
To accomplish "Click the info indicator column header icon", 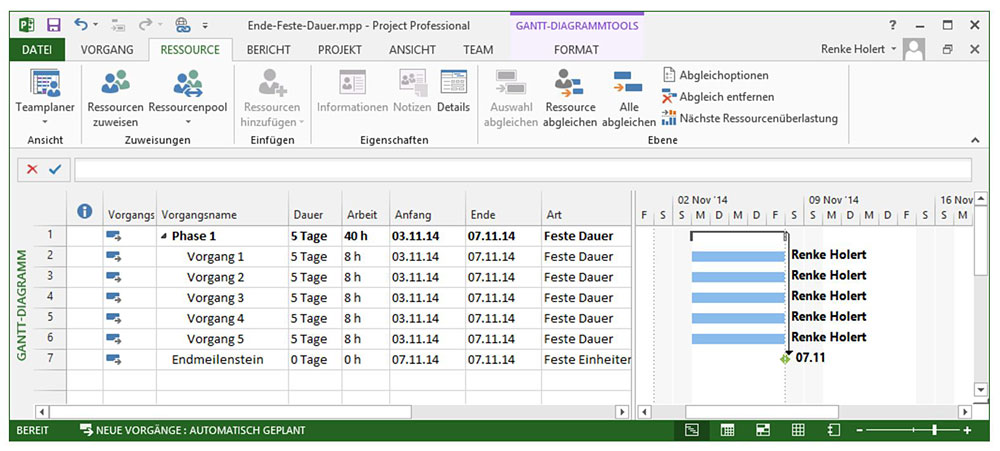I will coord(84,212).
